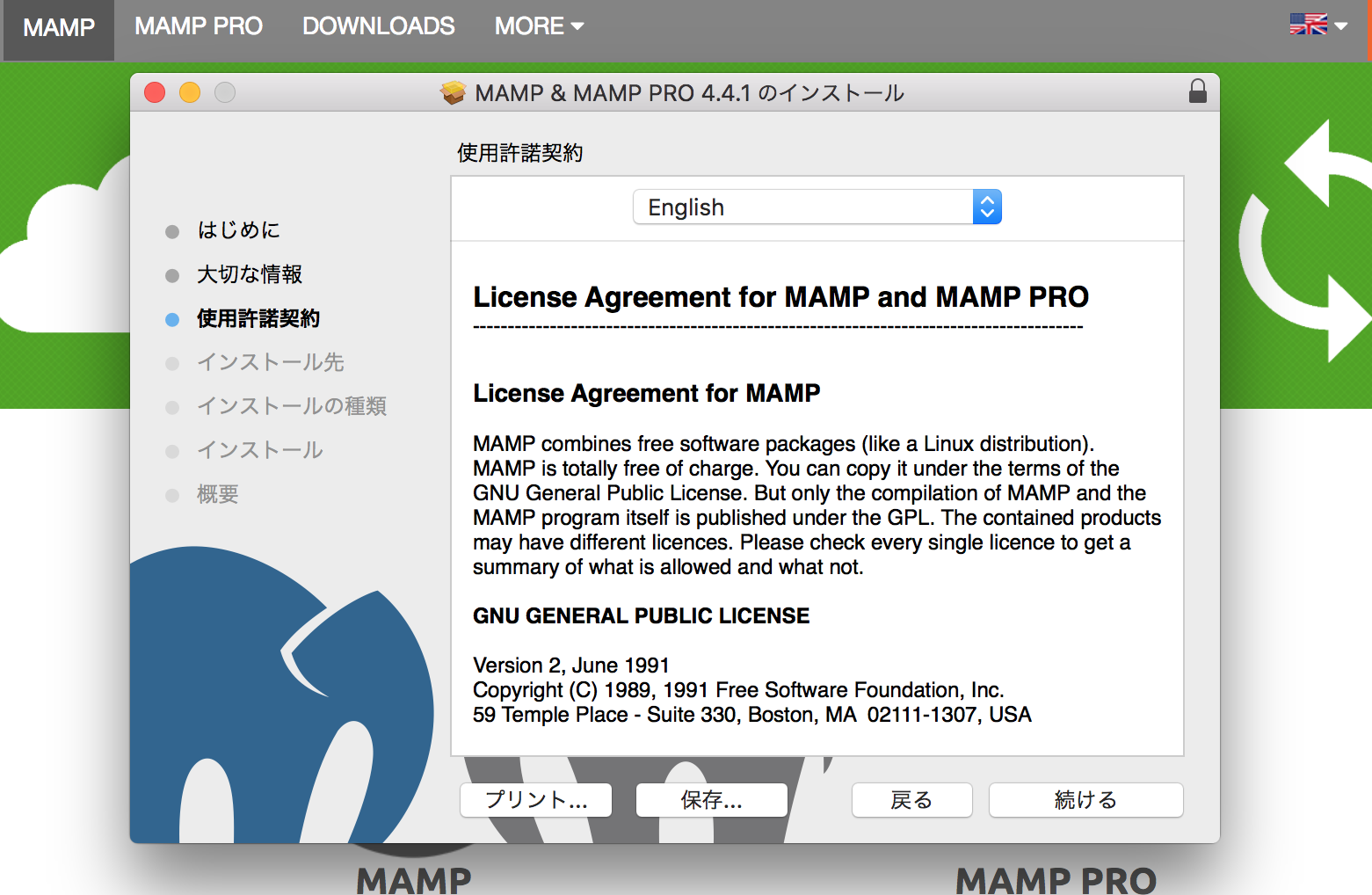Click the MAMP PRO heading on webpage bottom
Screen dimensions: 1372x895
point(1056,880)
